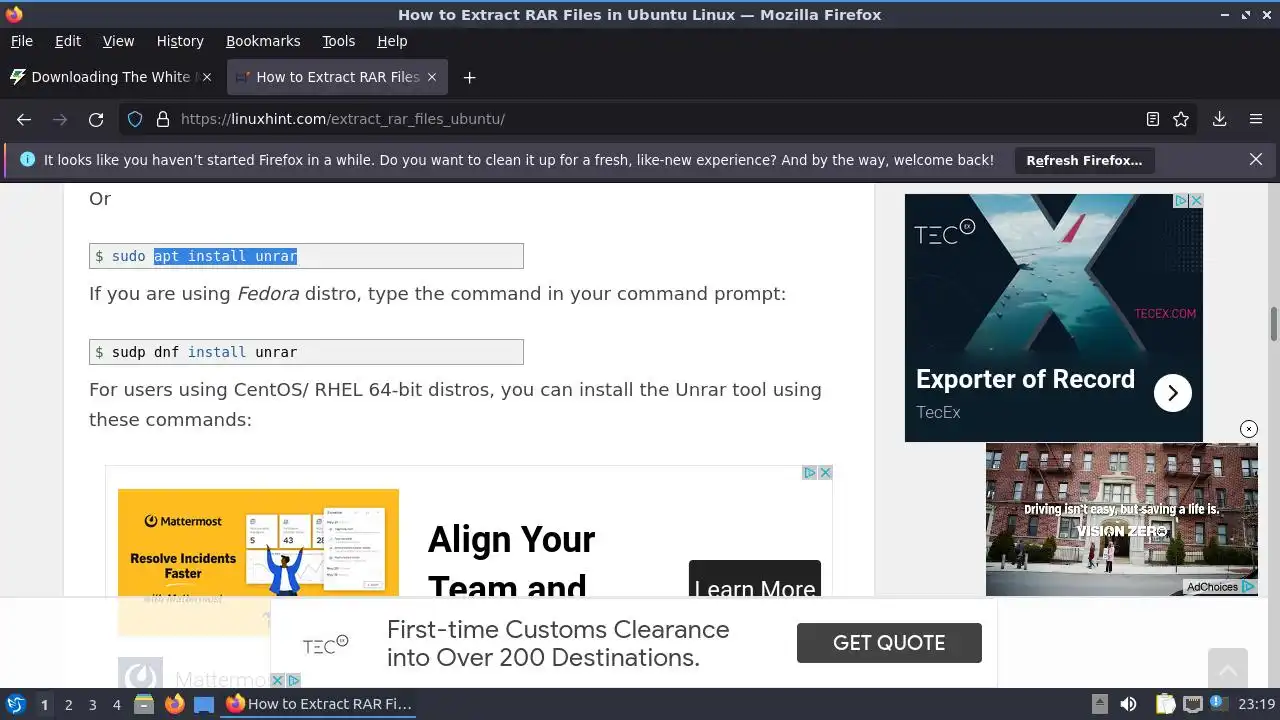
Task: Click the italic word 'Fedora'
Action: [268, 294]
